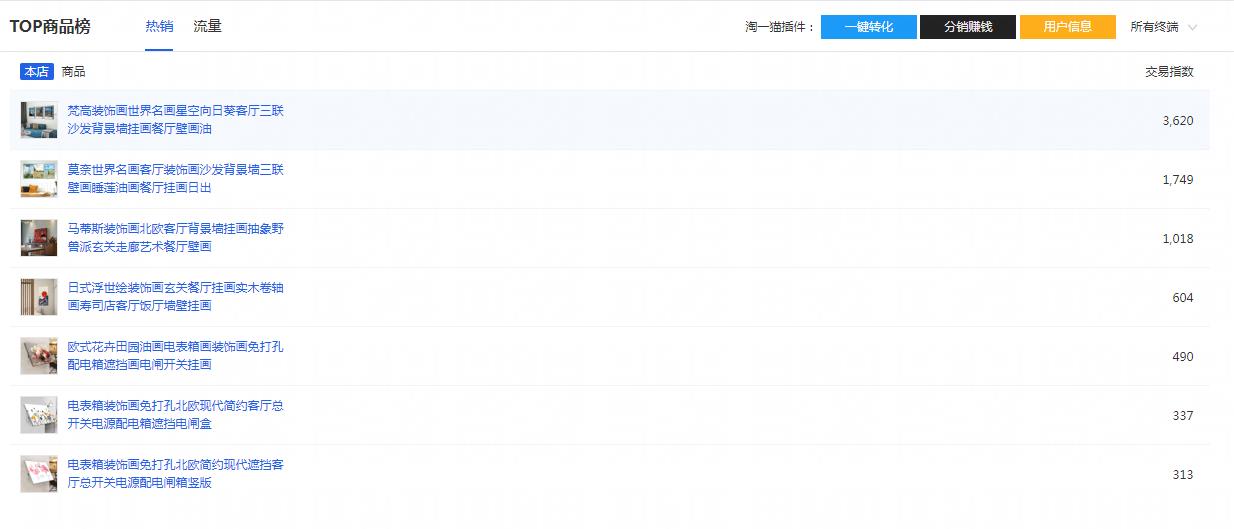The height and width of the screenshot is (529, 1234).
Task: Switch to the 流量 tab
Action: tap(207, 26)
